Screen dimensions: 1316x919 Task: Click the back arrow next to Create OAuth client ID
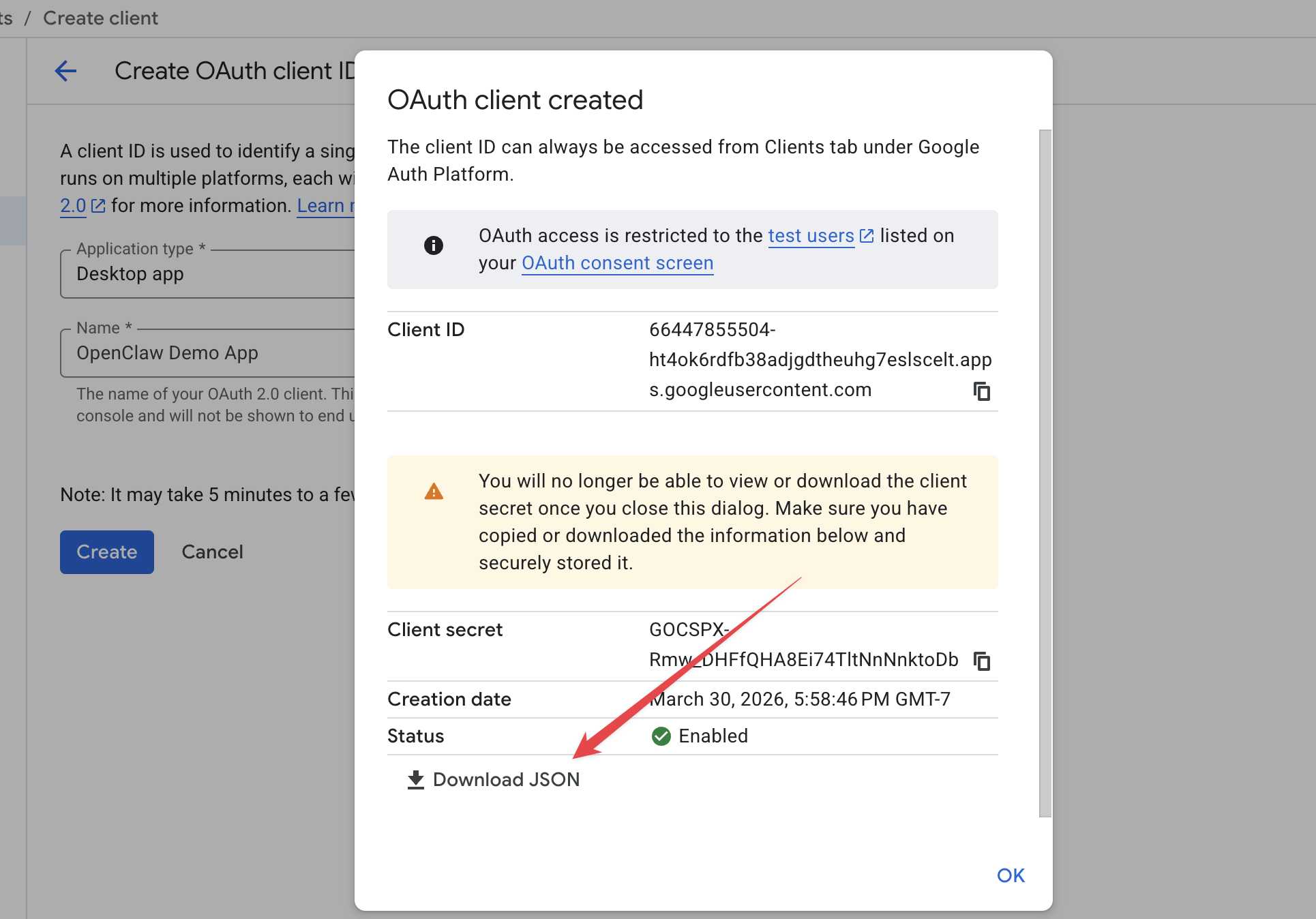click(x=65, y=70)
